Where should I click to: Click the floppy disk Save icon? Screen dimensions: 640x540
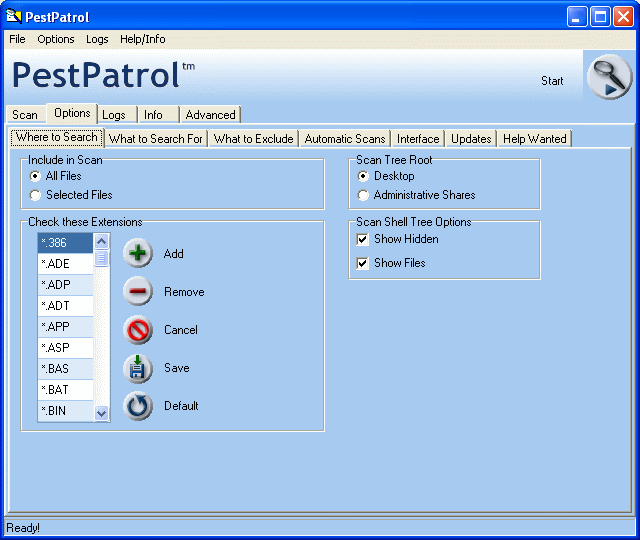tap(138, 368)
